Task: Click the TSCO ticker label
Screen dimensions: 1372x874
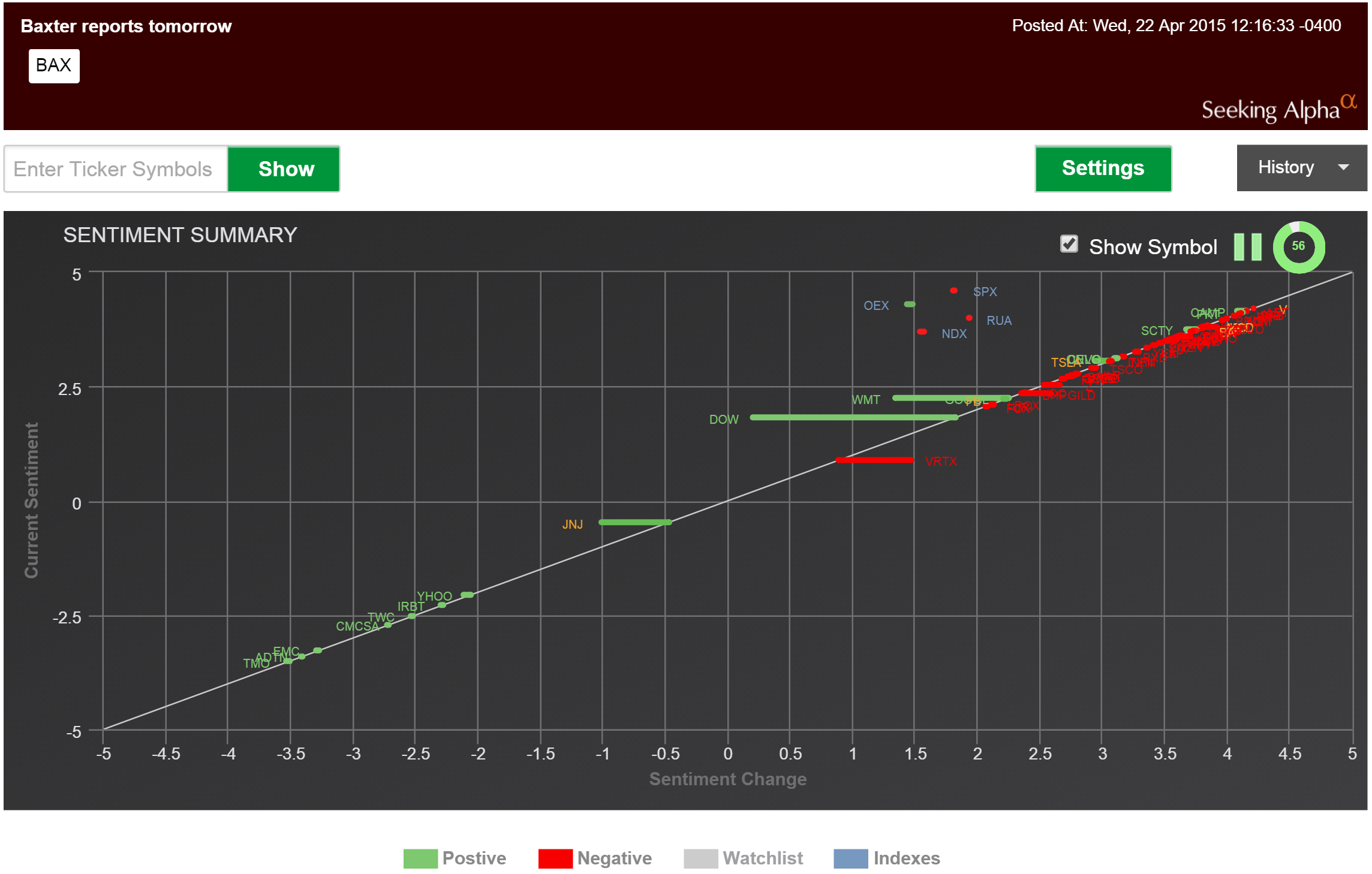Action: 1127,370
